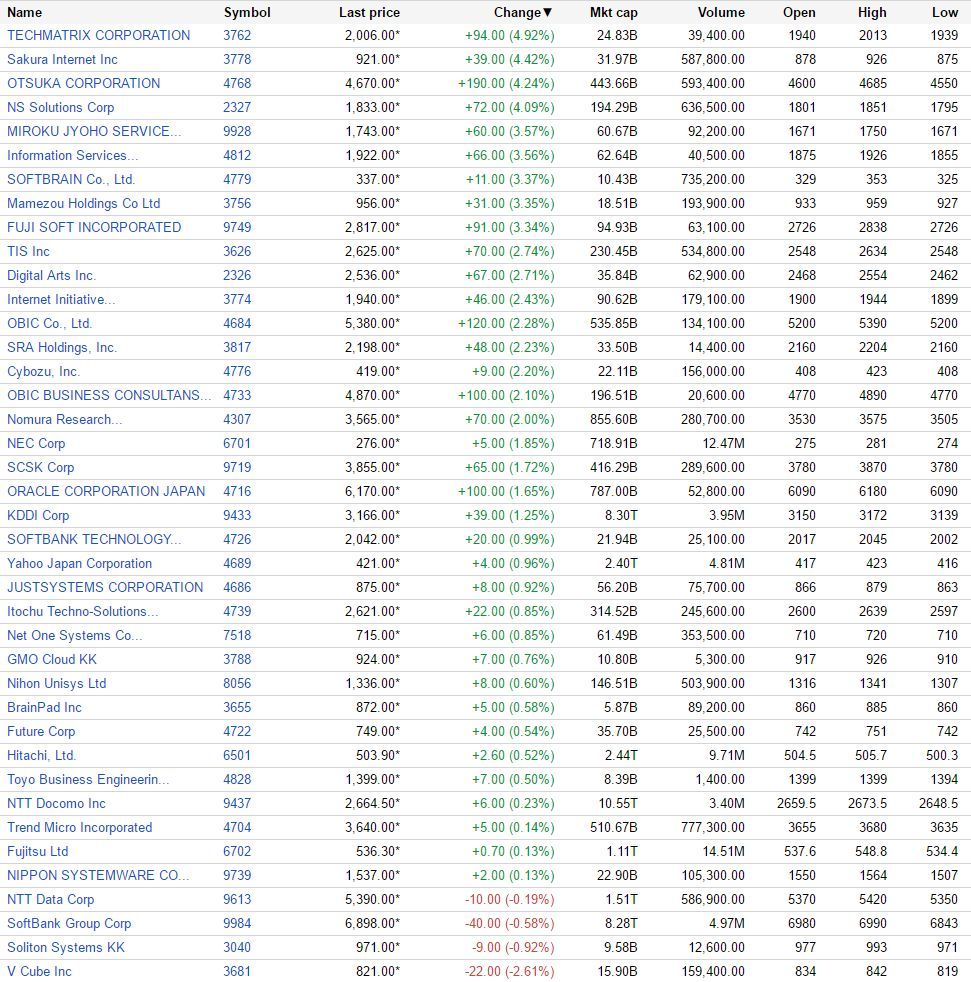Click ticker symbol 4768

237,83
